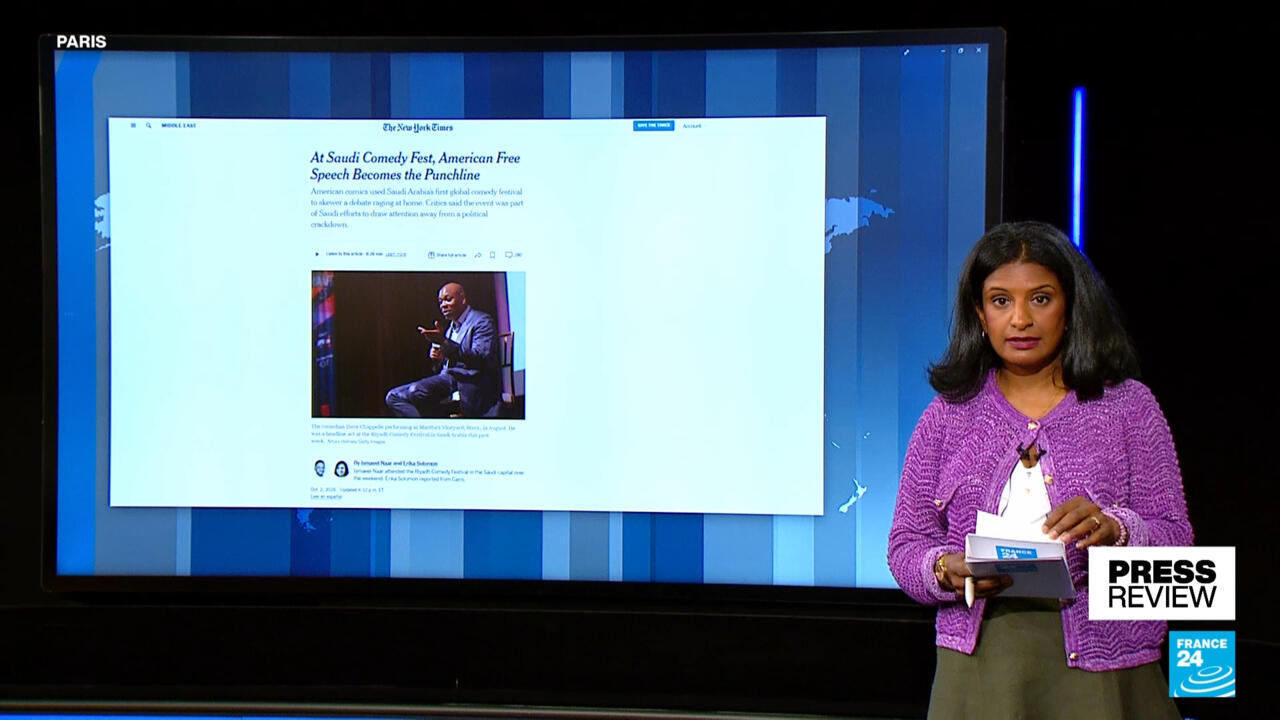The height and width of the screenshot is (720, 1280).
Task: Click the Dave Chappelle article photo
Action: [x=418, y=344]
